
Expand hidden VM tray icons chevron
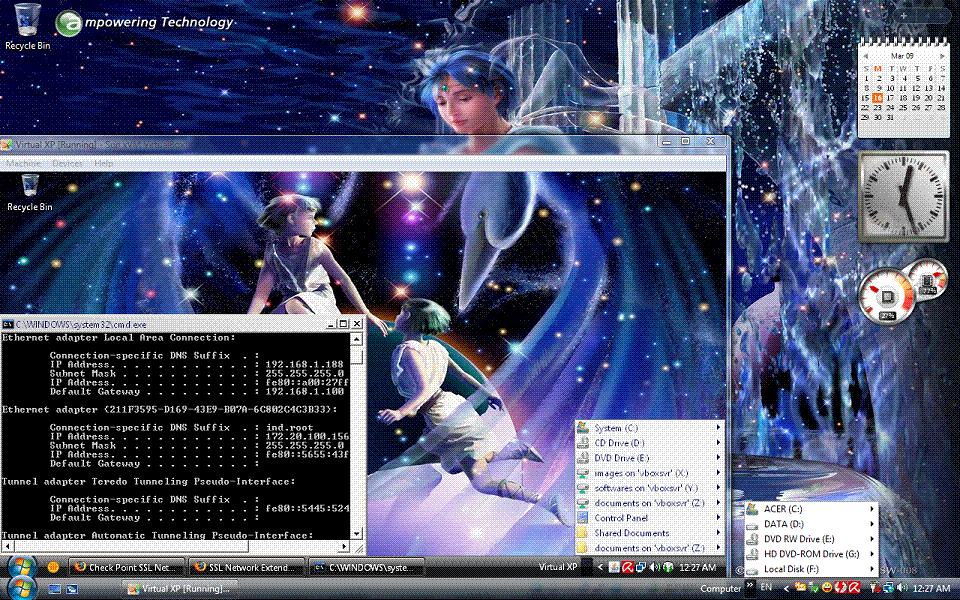[601, 567]
